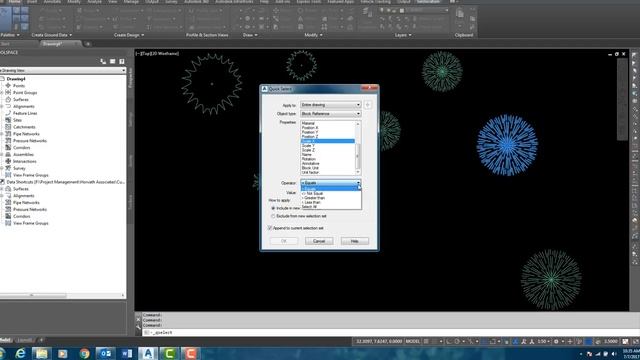Open the Apply to dropdown
The width and height of the screenshot is (640, 360).
[331, 105]
